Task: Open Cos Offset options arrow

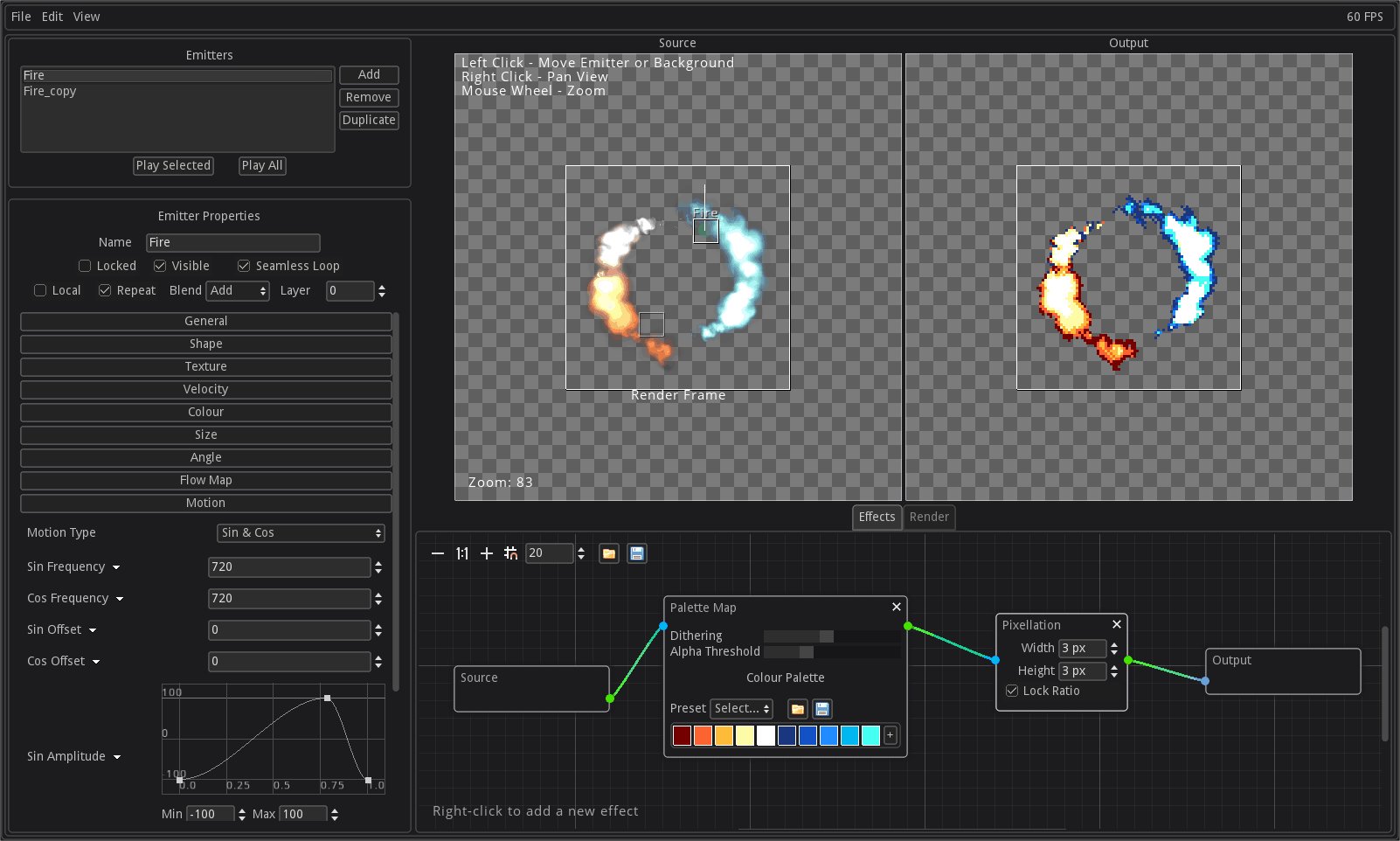Action: click(96, 662)
